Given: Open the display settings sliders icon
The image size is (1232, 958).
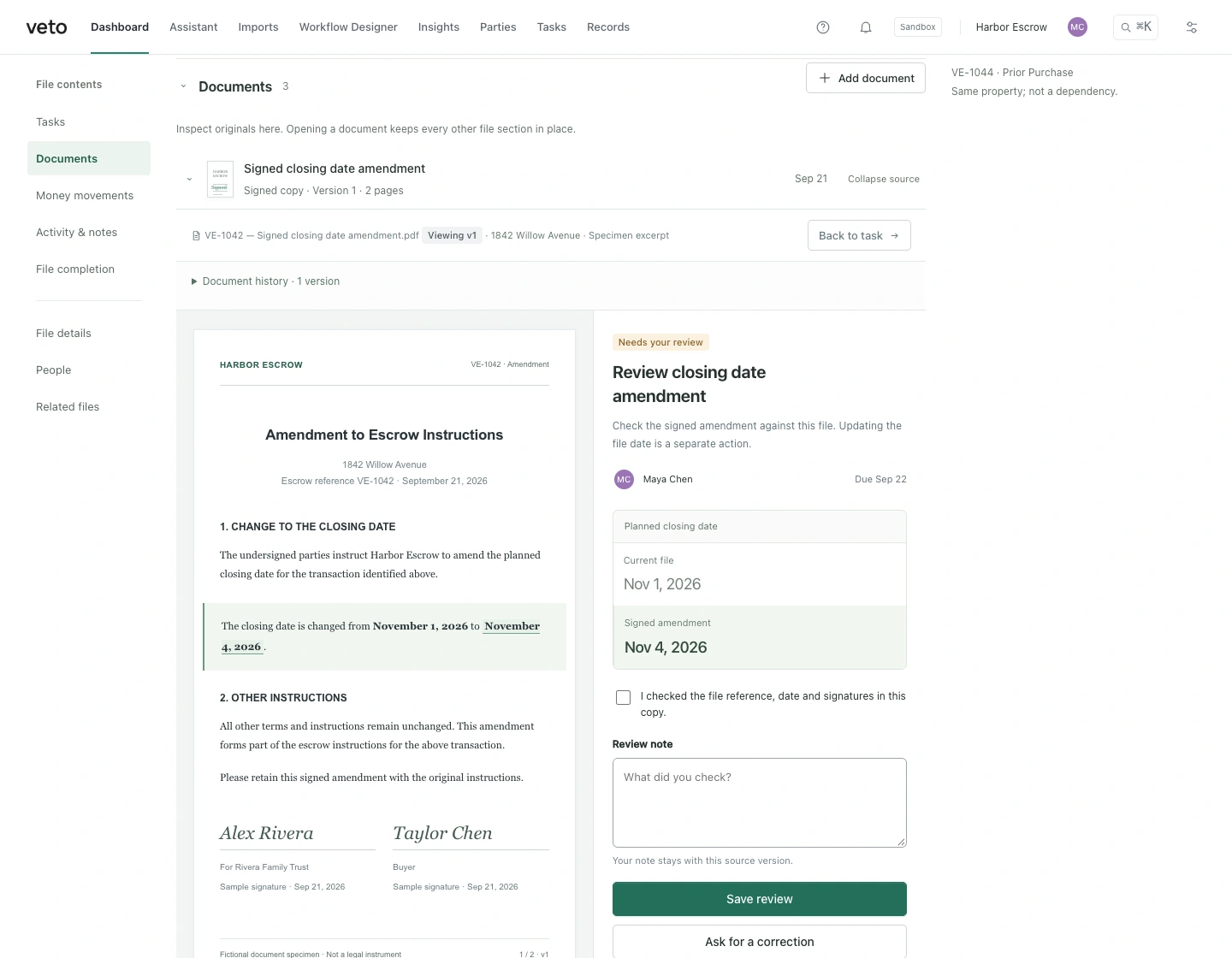Looking at the screenshot, I should click(x=1192, y=27).
